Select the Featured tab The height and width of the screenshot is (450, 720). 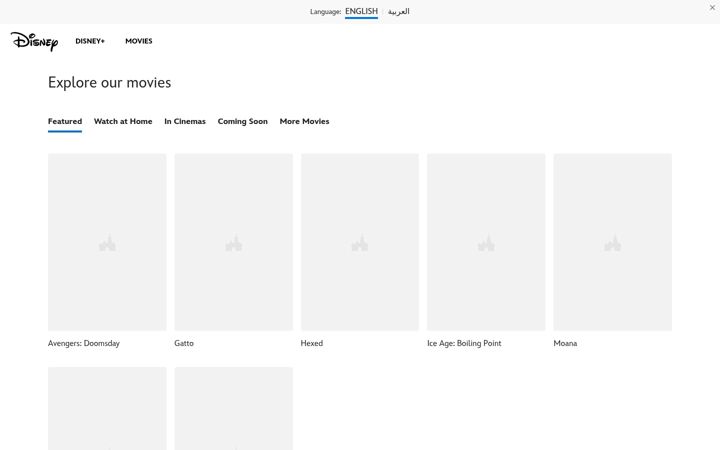click(65, 122)
